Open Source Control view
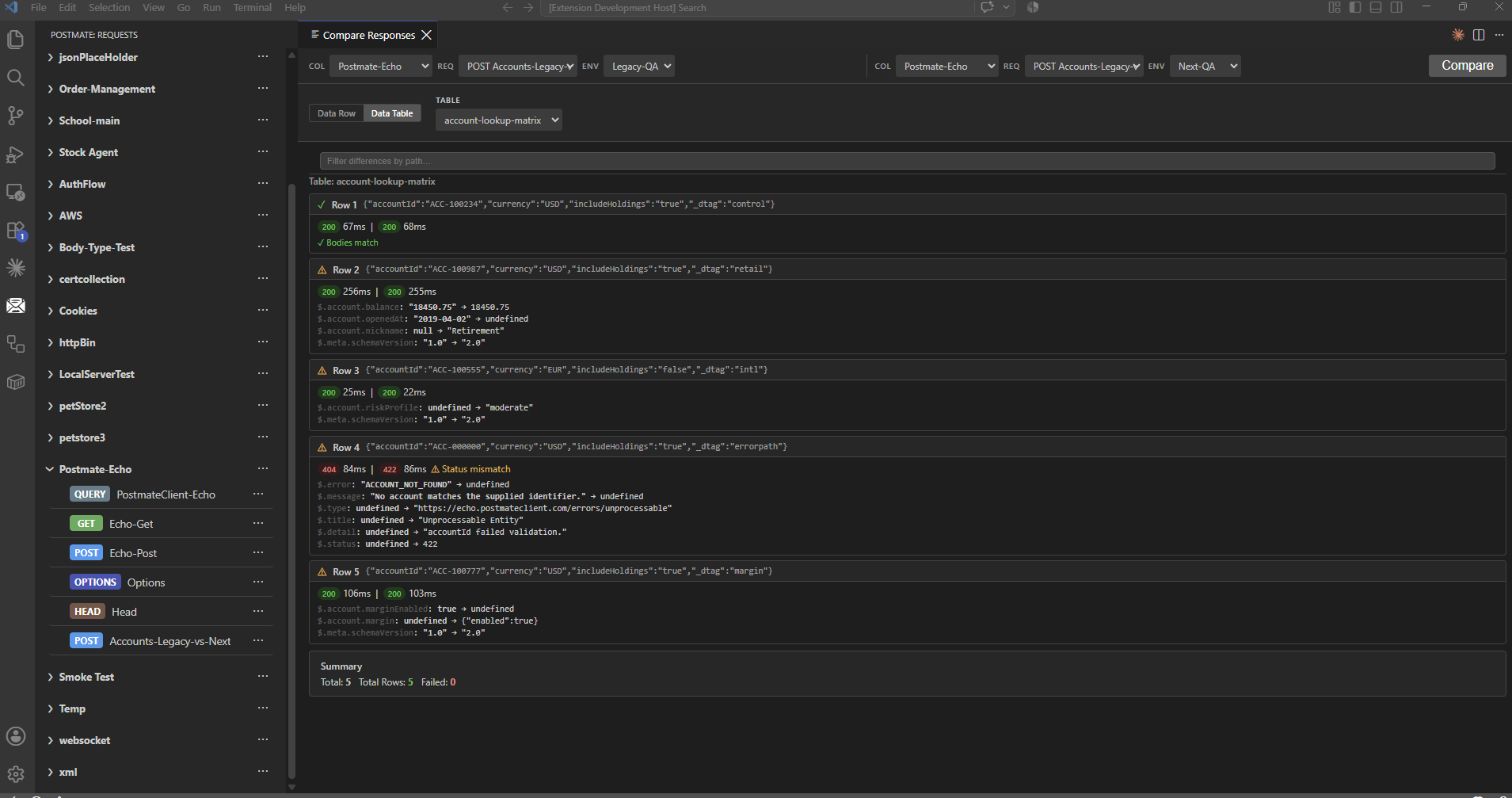 (15, 116)
